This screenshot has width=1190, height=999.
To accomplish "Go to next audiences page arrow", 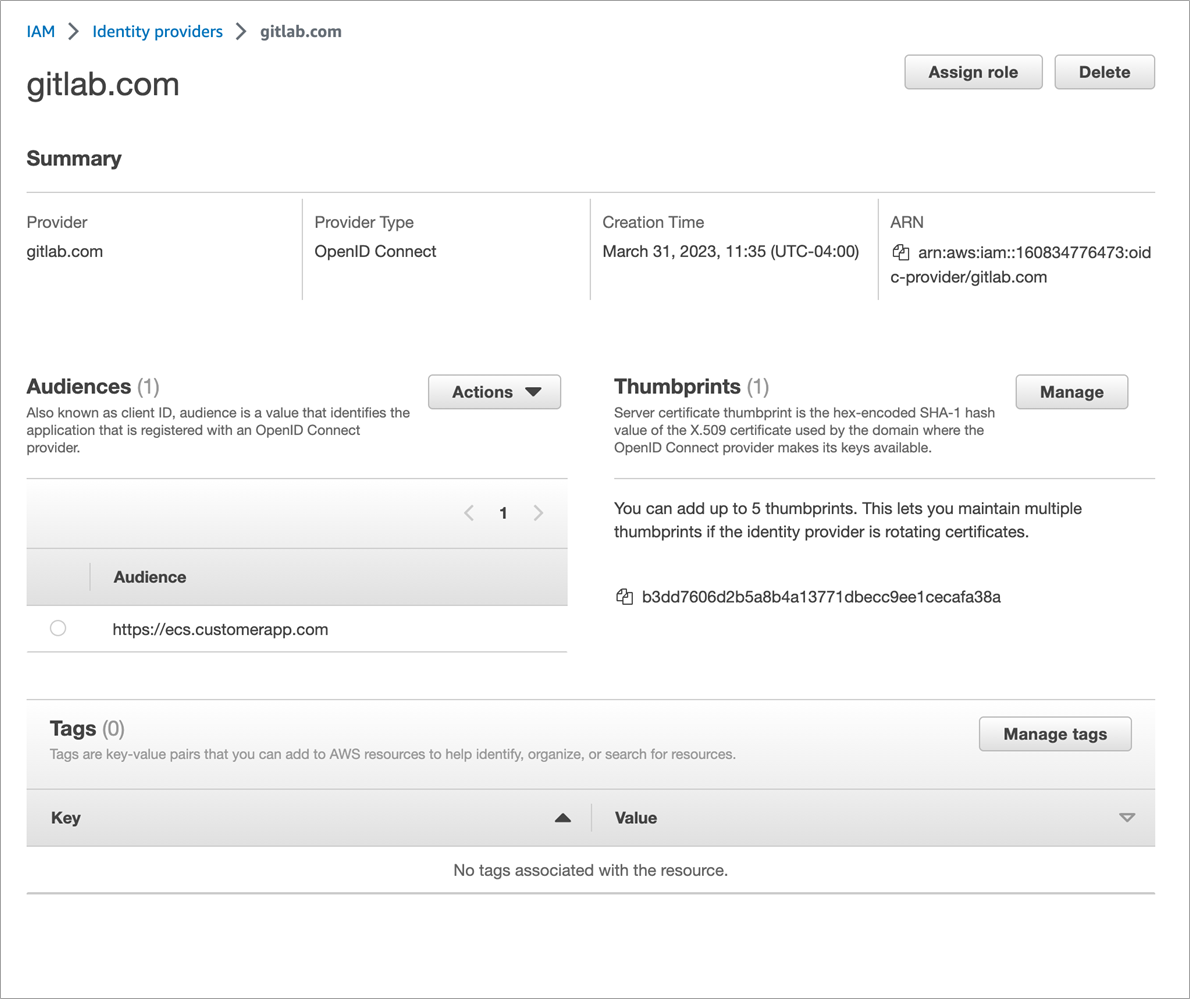I will click(538, 513).
